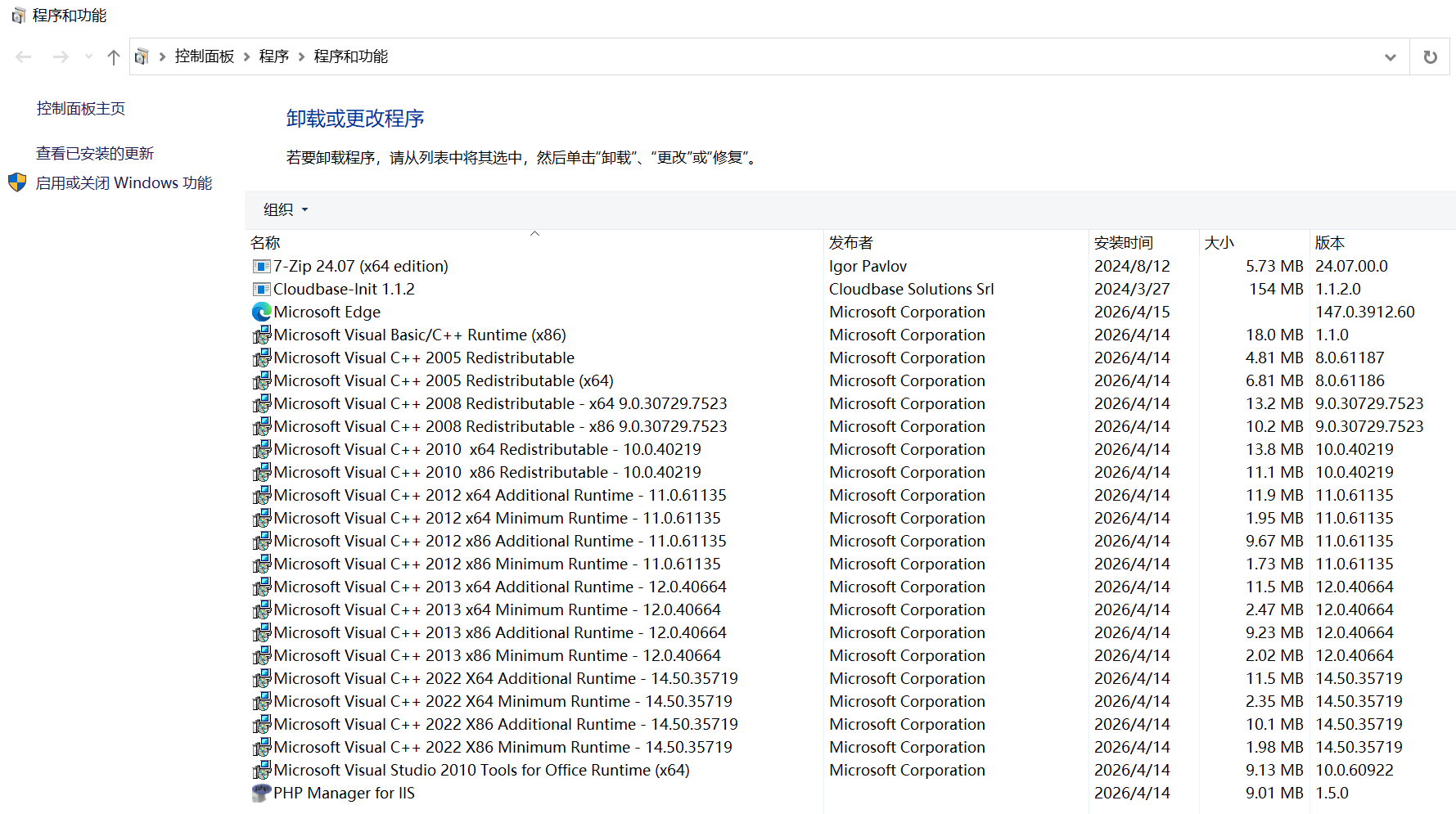Image resolution: width=1456 pixels, height=814 pixels.
Task: Select Microsoft Visual C++ 2010 x64 Redistributable name
Action: [488, 450]
